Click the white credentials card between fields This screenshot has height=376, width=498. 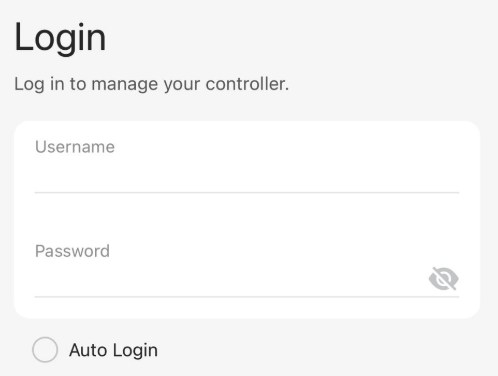click(x=247, y=217)
